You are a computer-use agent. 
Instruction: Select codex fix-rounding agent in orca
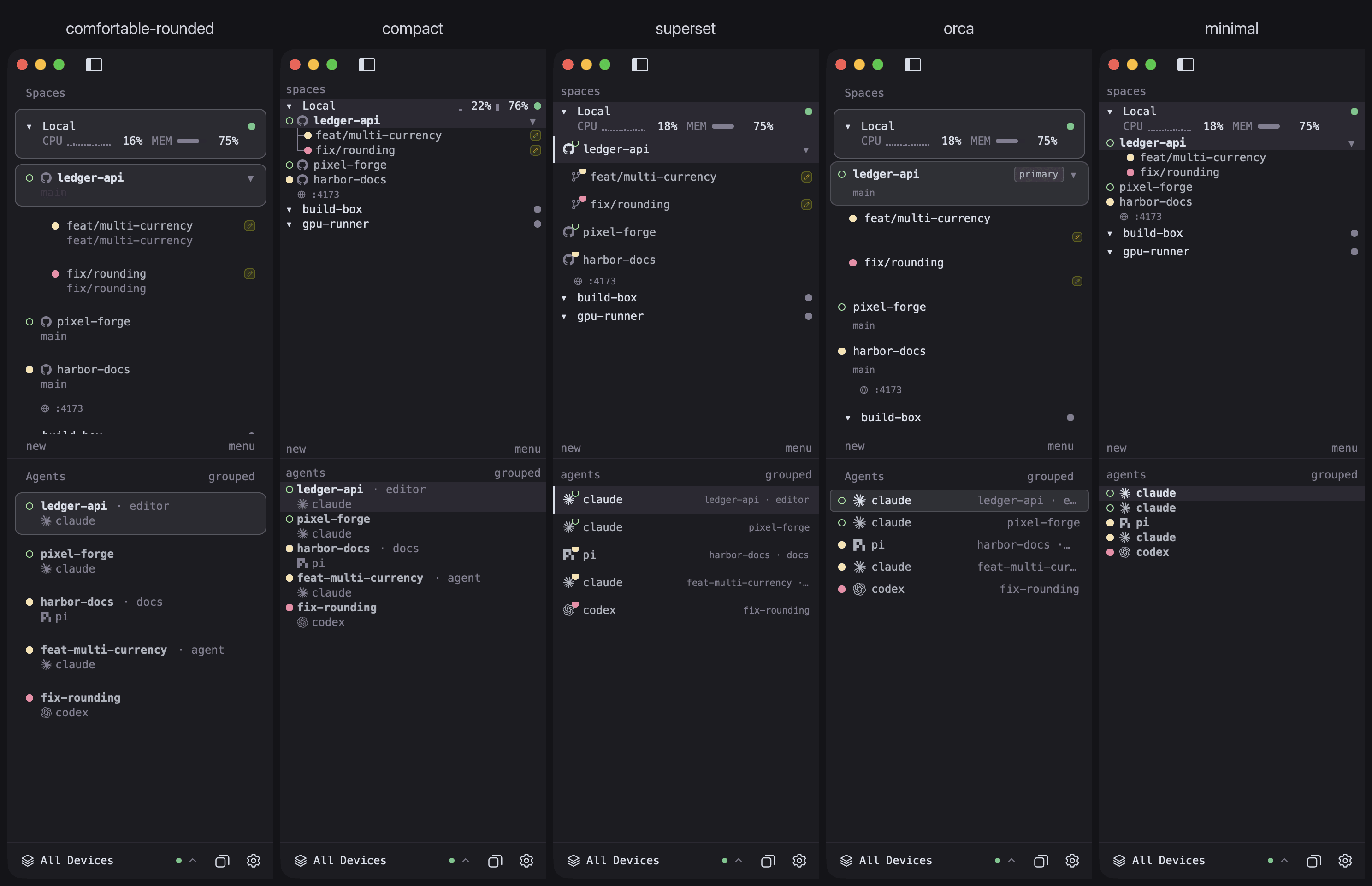[959, 589]
